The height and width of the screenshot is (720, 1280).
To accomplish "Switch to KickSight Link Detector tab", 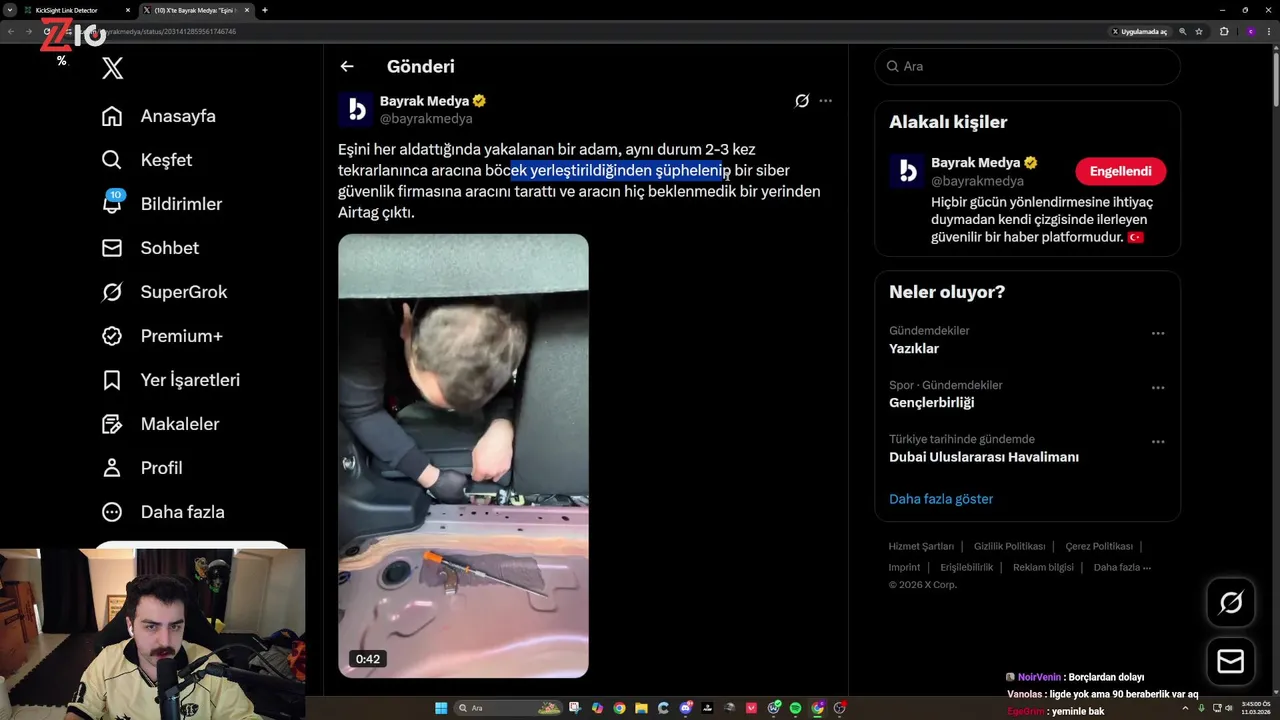I will coord(76,10).
